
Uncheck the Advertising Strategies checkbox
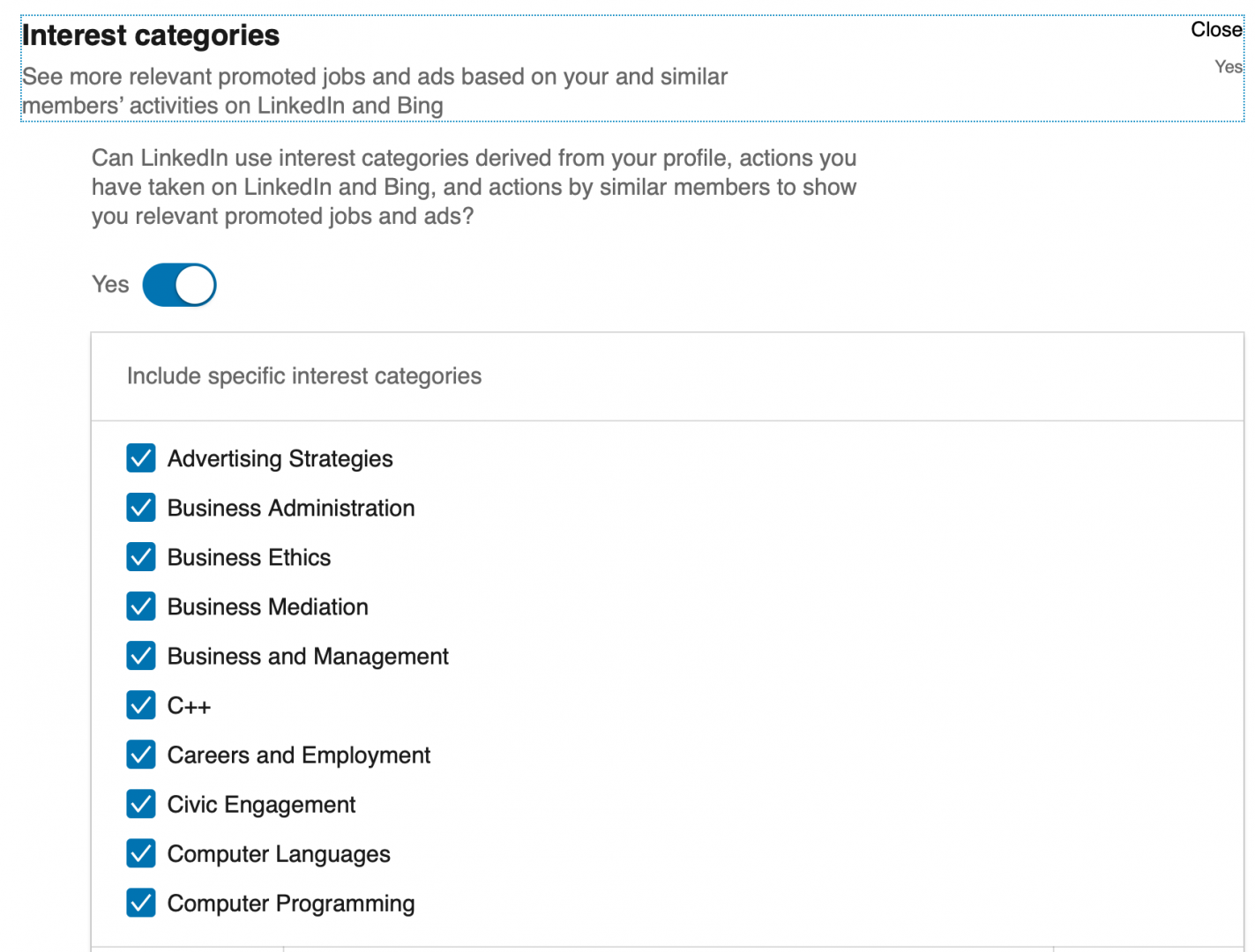[141, 458]
